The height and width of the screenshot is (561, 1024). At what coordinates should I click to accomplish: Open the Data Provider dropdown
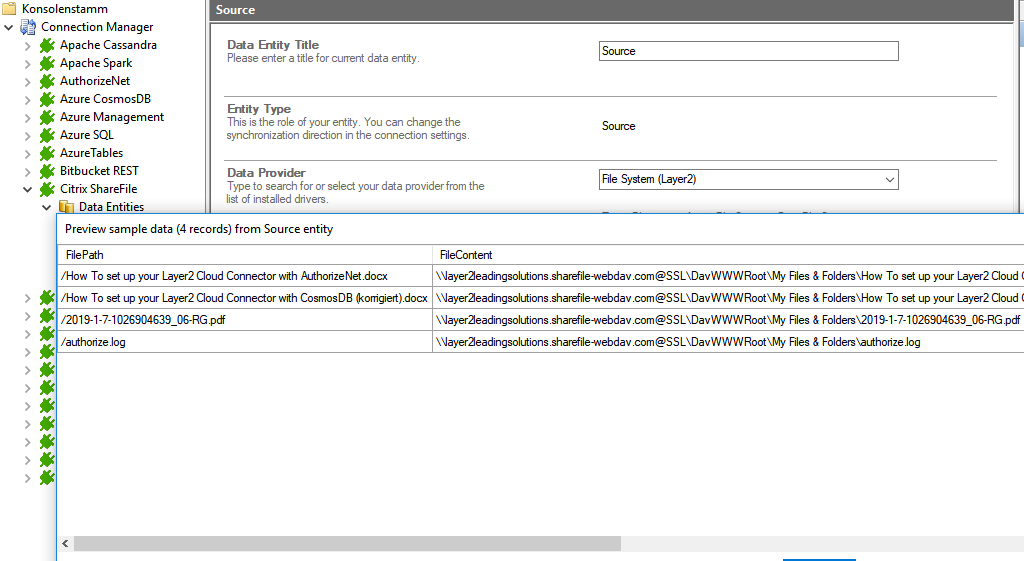pyautogui.click(x=889, y=180)
